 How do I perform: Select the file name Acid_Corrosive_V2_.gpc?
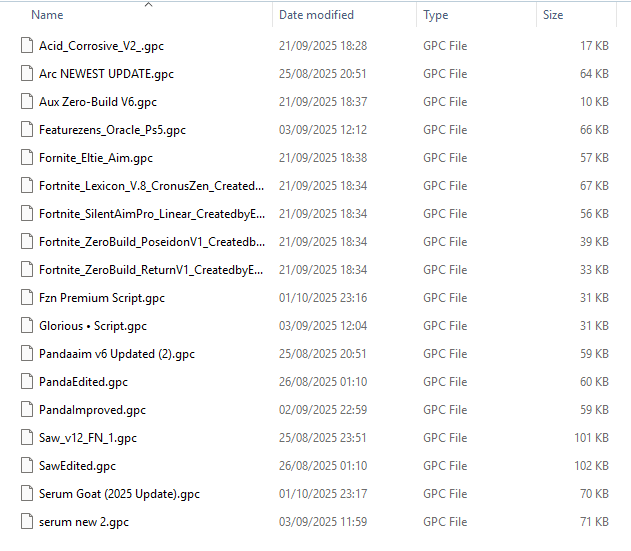point(101,46)
